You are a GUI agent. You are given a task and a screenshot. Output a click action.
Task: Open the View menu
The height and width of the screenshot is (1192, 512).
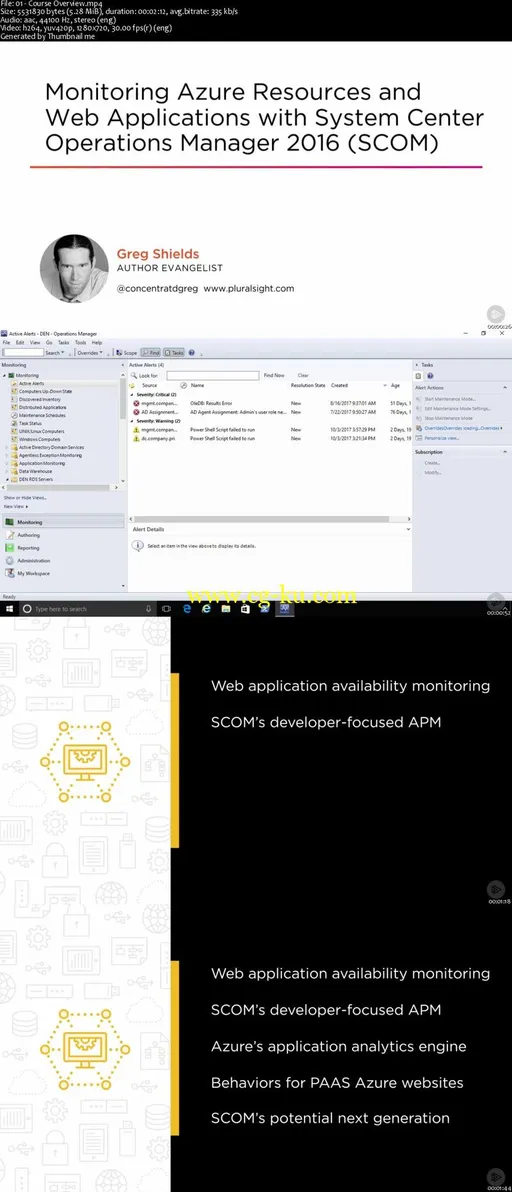click(35, 343)
